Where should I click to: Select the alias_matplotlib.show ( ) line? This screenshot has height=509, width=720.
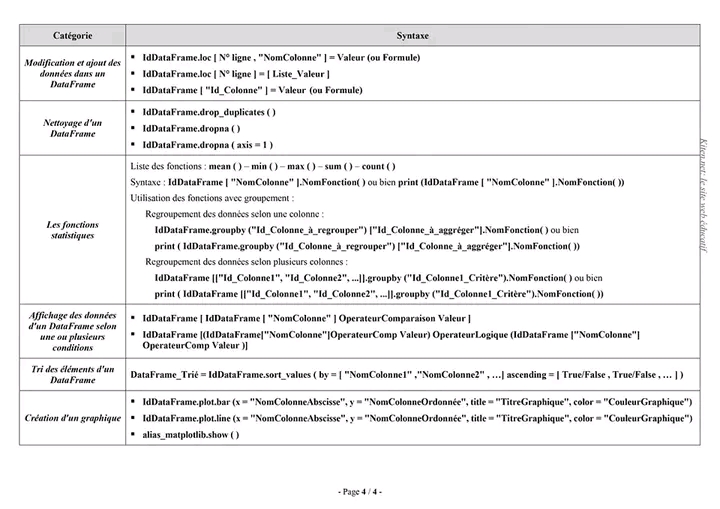point(191,435)
